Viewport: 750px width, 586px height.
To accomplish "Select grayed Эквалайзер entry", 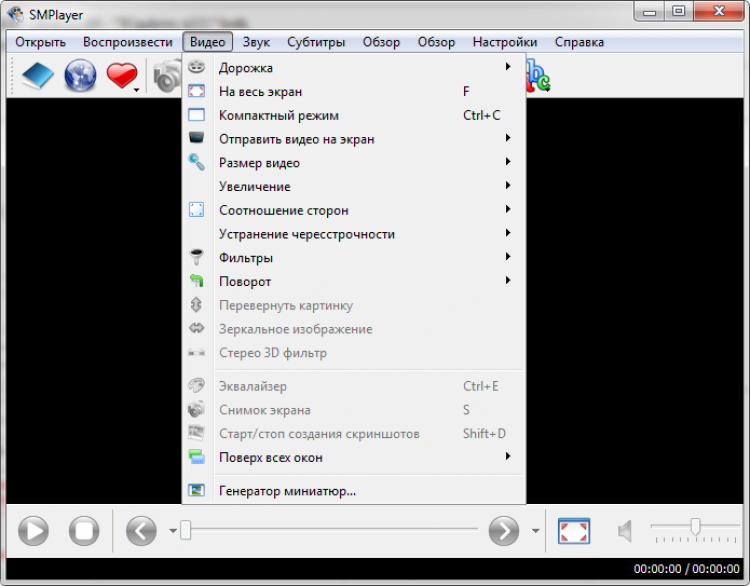I will 354,386.
